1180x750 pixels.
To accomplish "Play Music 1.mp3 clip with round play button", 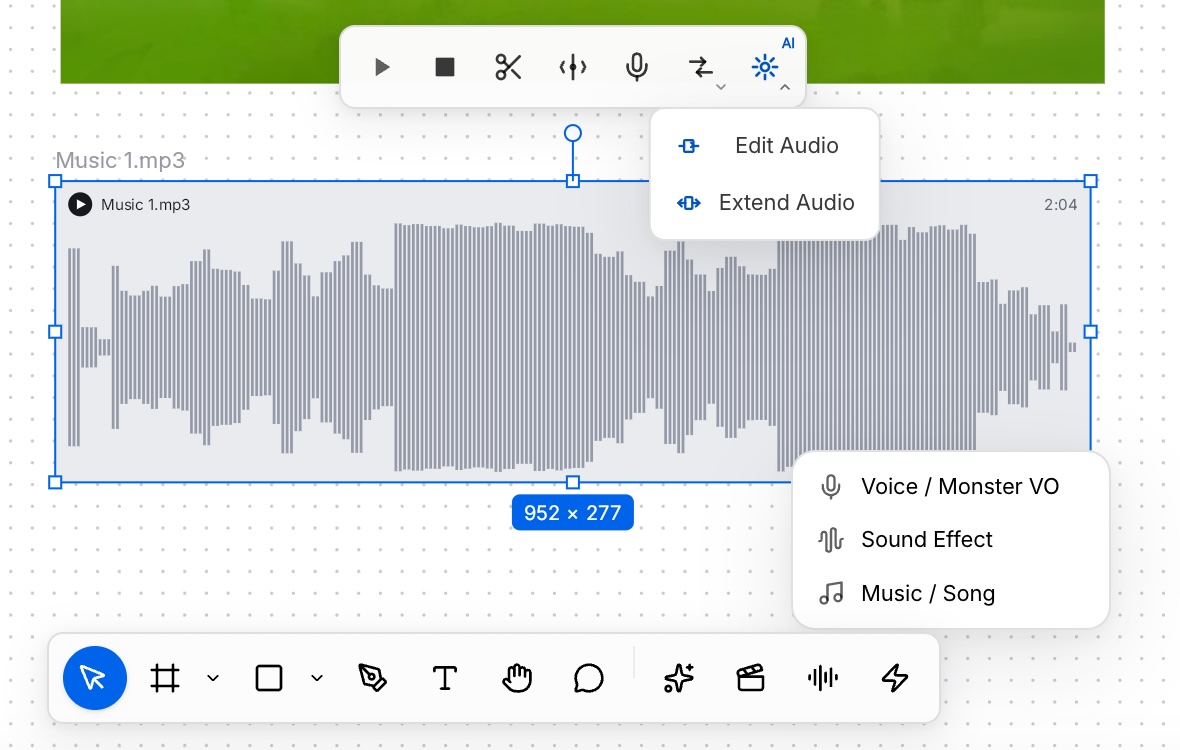I will (x=80, y=205).
